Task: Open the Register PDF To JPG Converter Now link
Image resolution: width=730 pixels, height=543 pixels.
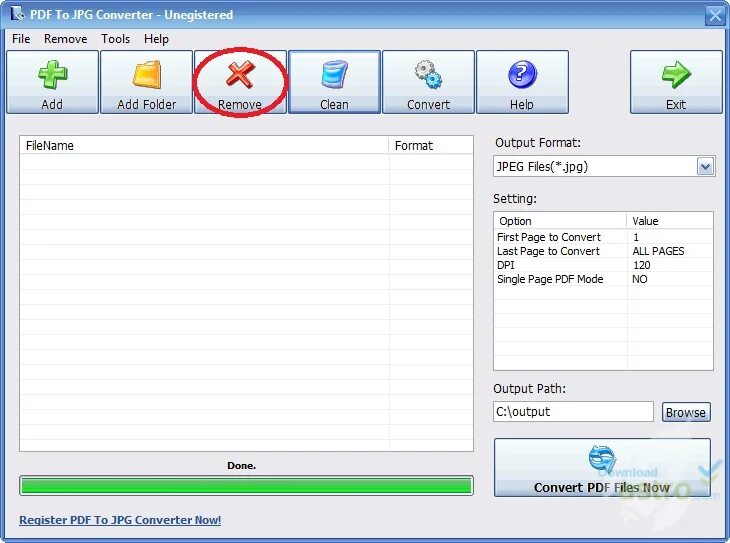Action: point(120,520)
